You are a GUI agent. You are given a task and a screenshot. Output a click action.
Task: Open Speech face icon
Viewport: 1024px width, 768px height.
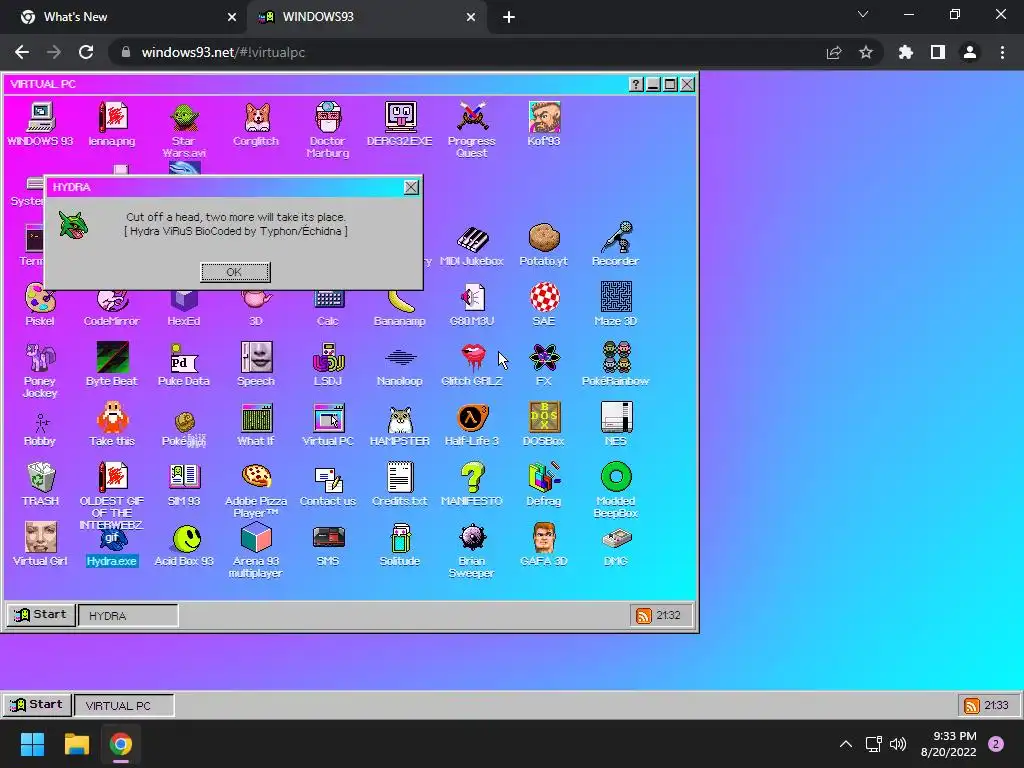(x=256, y=358)
